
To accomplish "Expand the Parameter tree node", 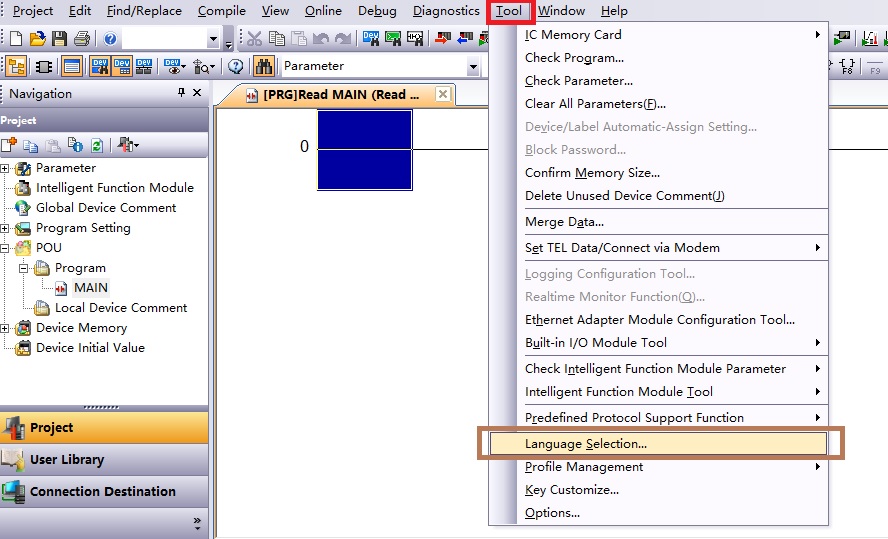I will coord(5,168).
